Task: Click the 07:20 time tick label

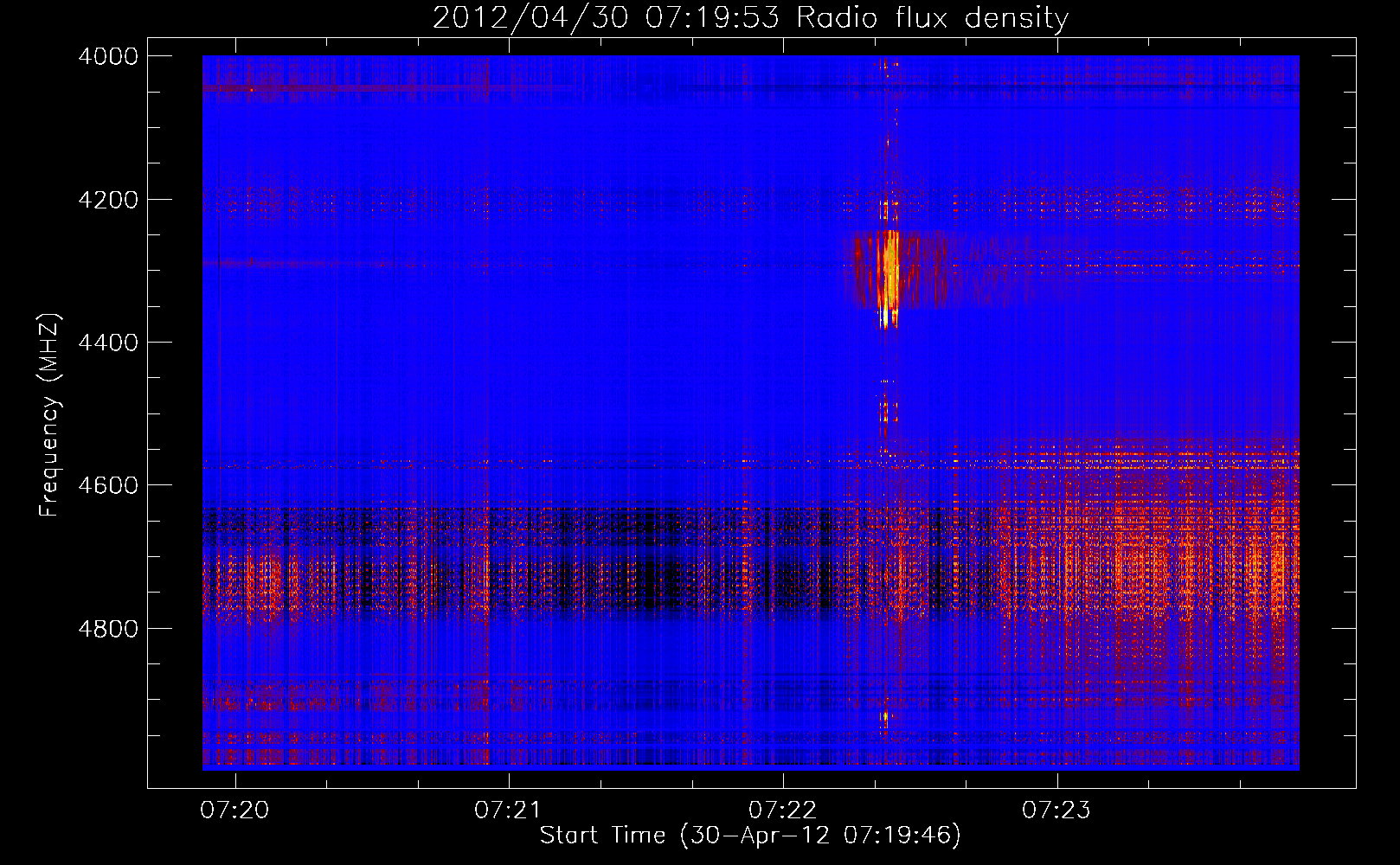Action: coord(234,811)
